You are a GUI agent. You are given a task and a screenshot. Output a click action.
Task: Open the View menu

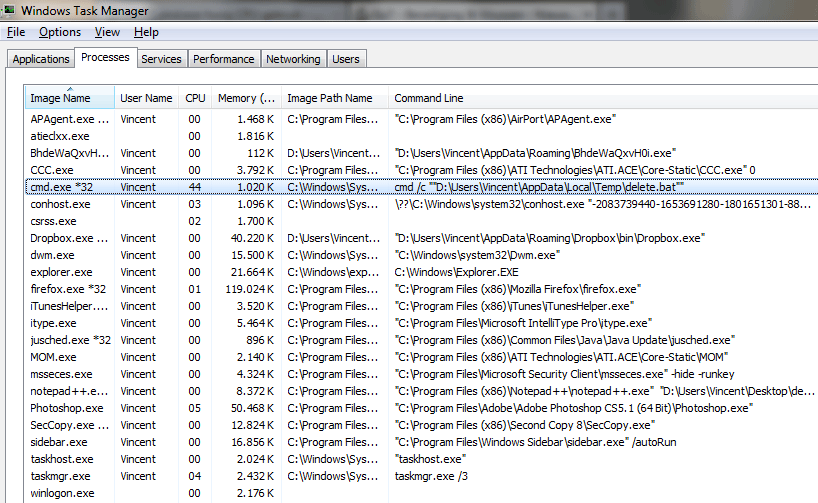tap(107, 32)
